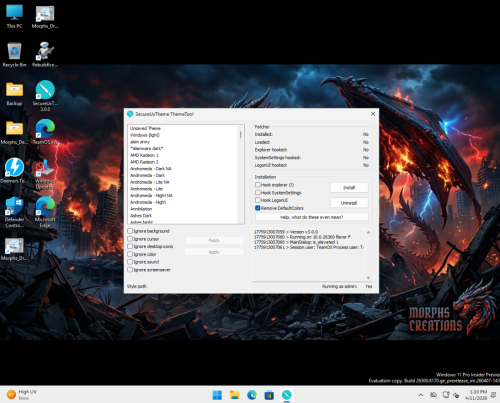
Task: Show hidden icons chevron in system tray
Action: pyautogui.click(x=421, y=395)
